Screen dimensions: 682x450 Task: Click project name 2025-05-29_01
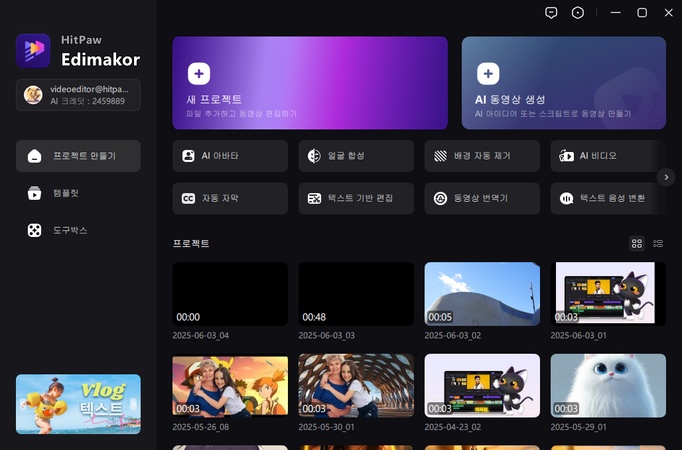point(578,427)
